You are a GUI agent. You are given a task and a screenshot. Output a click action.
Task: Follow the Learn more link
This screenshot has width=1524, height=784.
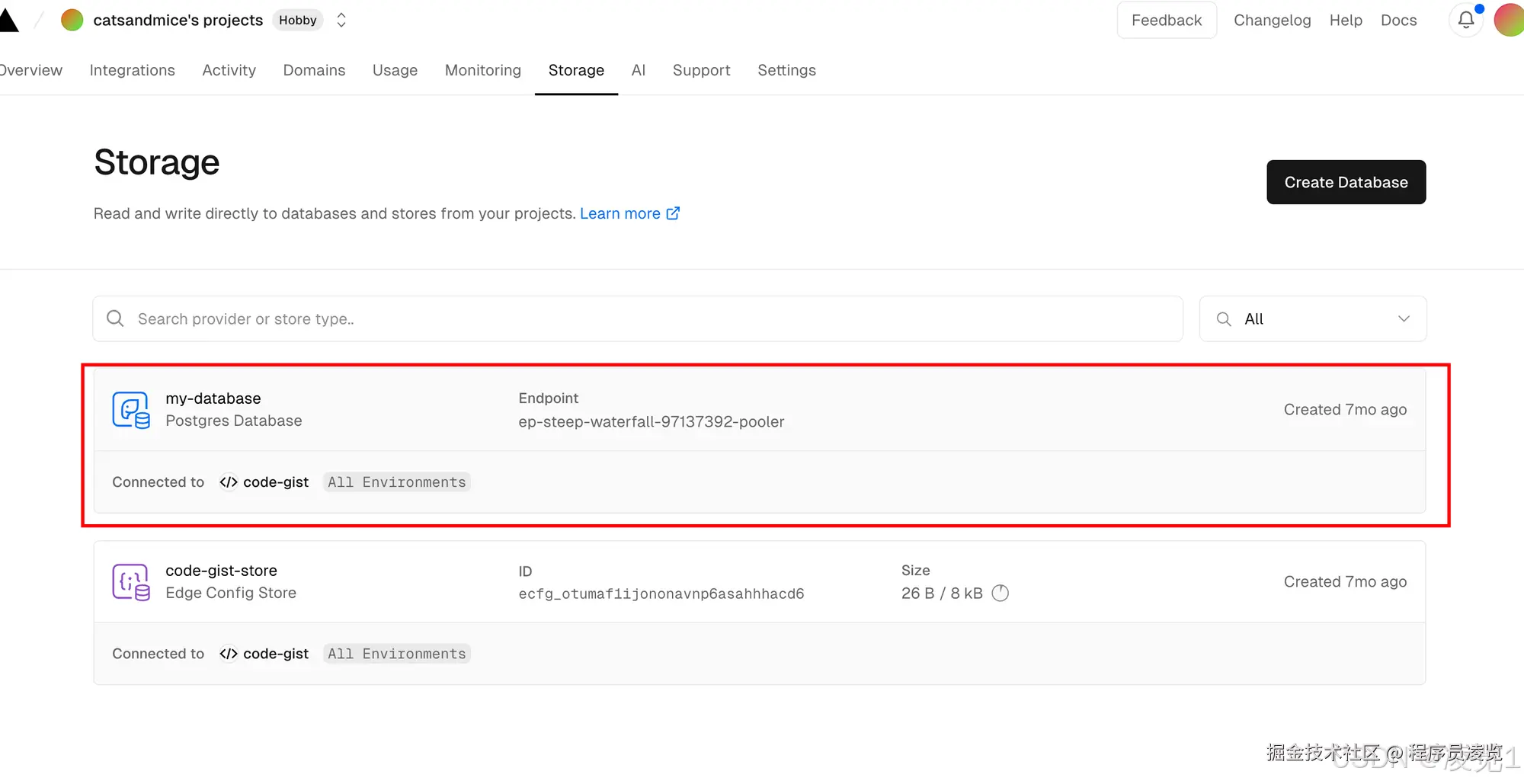click(x=620, y=213)
